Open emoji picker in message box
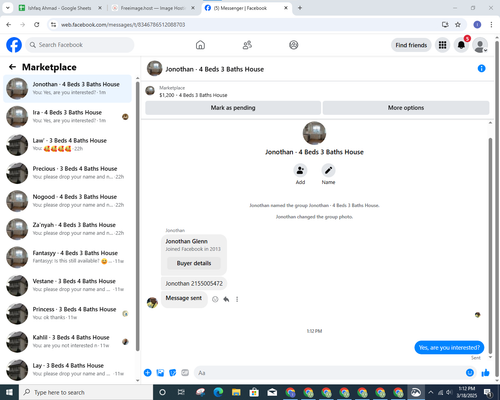Screen dimensions: 500x400 pos(470,373)
